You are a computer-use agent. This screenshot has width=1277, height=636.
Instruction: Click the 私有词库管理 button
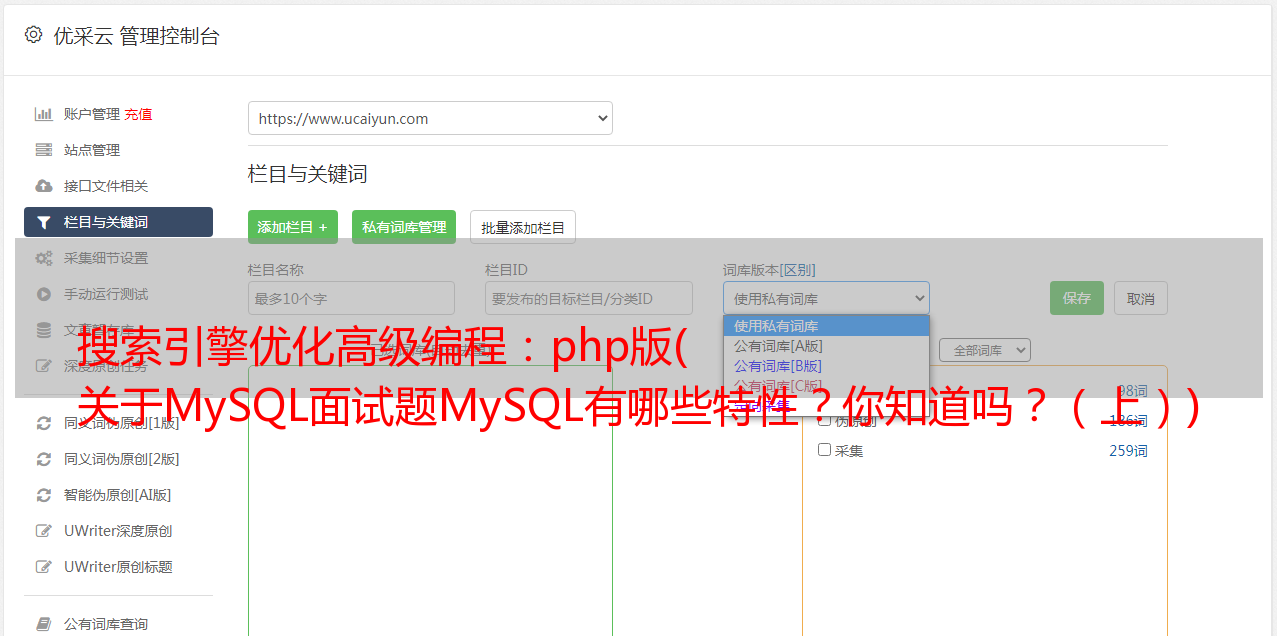[404, 227]
